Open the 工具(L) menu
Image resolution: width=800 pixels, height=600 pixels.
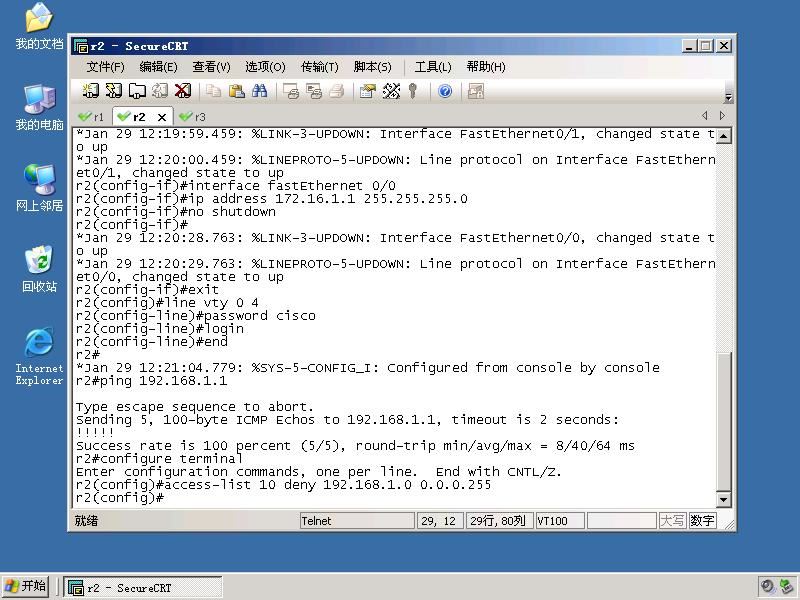433,67
